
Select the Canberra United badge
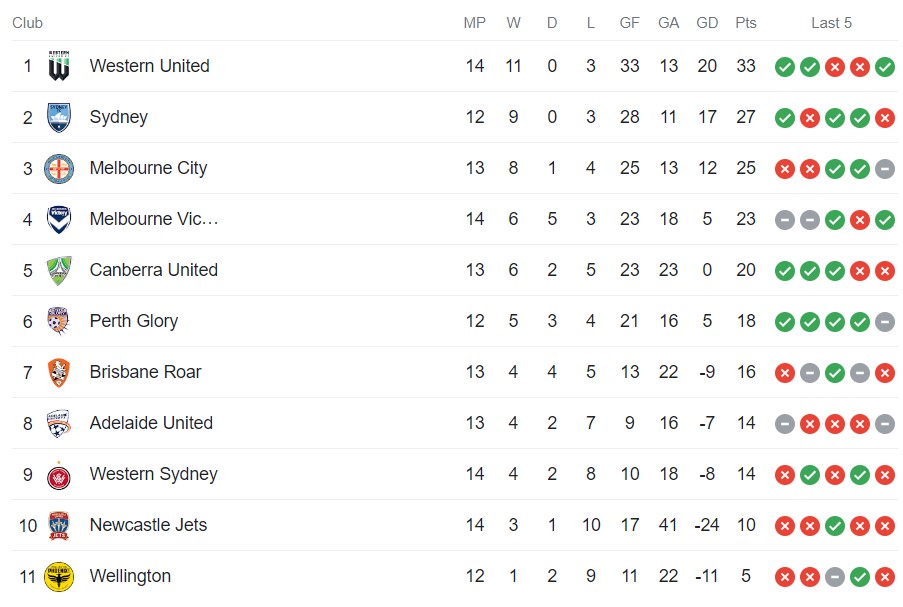click(57, 270)
